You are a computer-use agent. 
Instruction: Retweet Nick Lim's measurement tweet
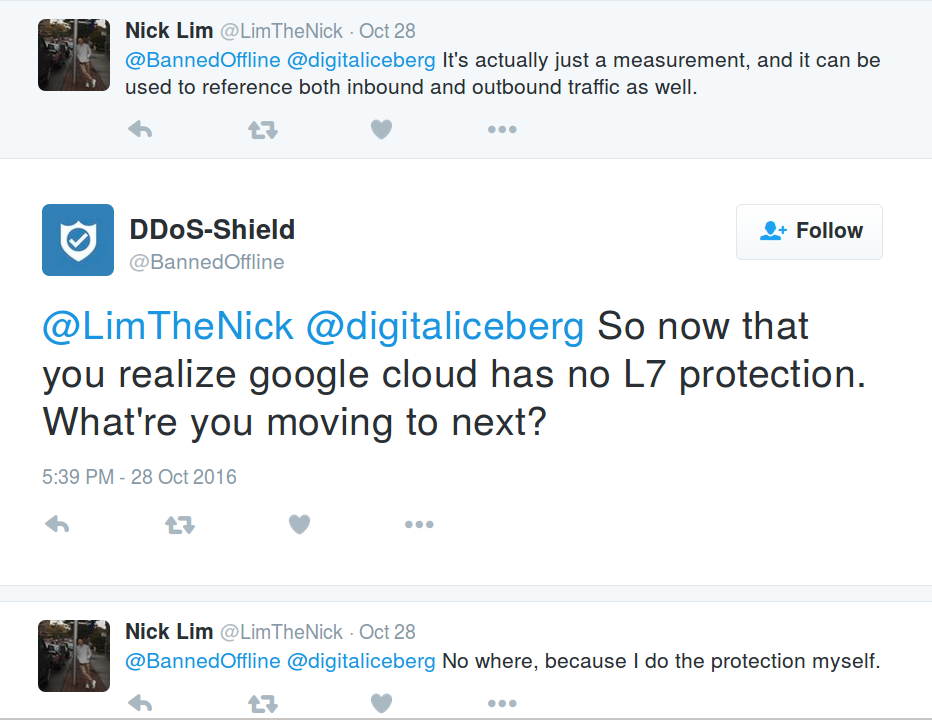pos(263,130)
